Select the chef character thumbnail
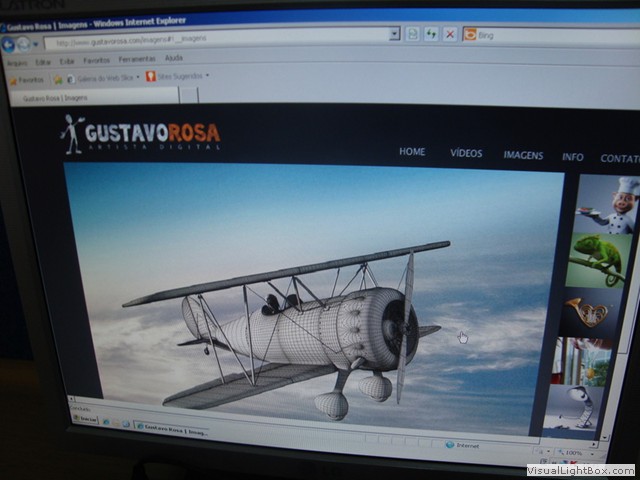This screenshot has height=480, width=640. click(x=609, y=205)
